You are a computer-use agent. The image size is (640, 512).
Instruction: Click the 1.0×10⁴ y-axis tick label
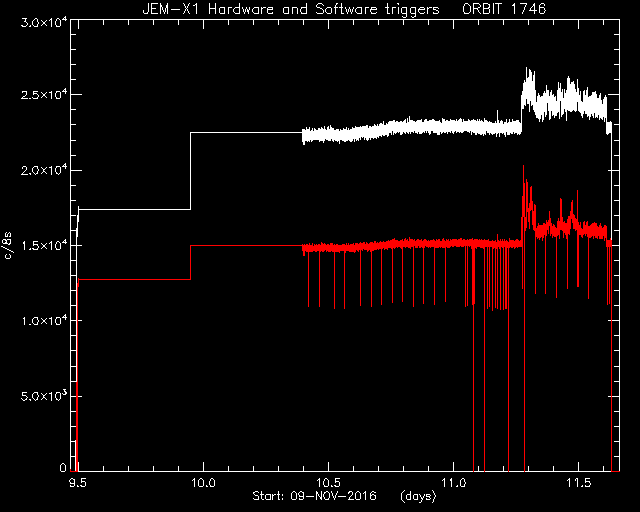[x=44, y=321]
